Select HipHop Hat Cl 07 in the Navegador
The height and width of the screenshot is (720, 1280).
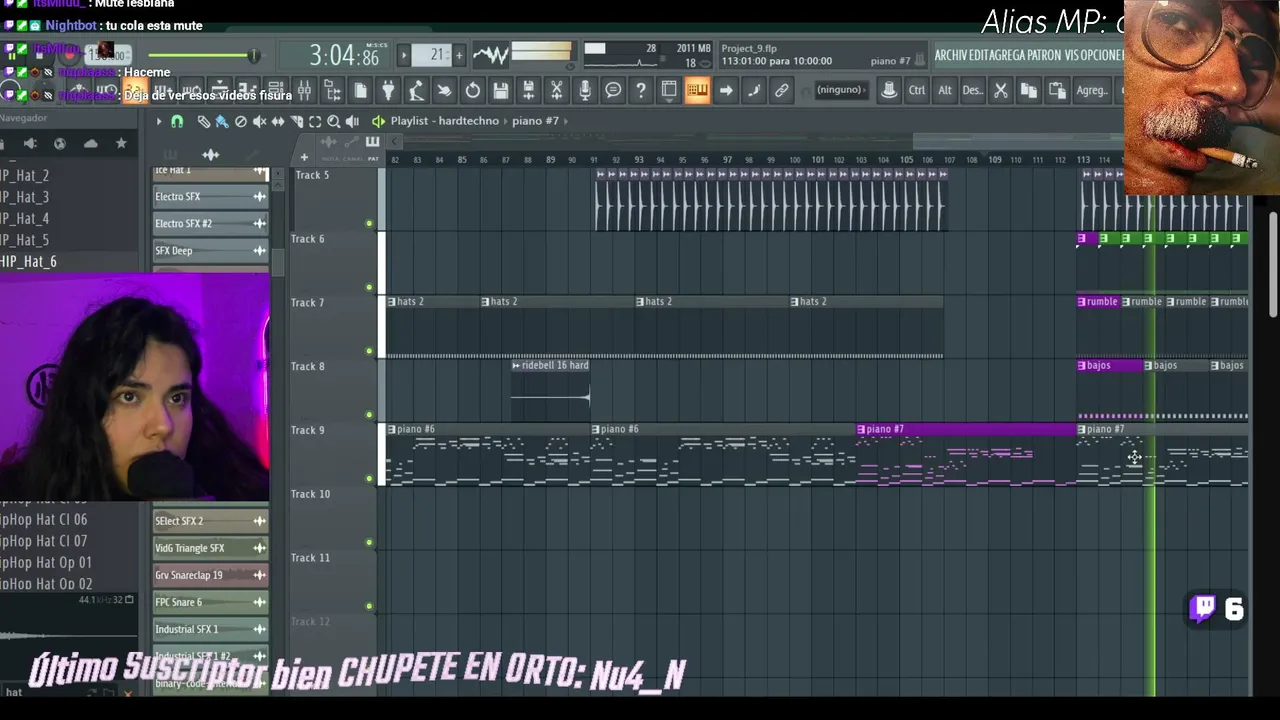click(x=45, y=541)
